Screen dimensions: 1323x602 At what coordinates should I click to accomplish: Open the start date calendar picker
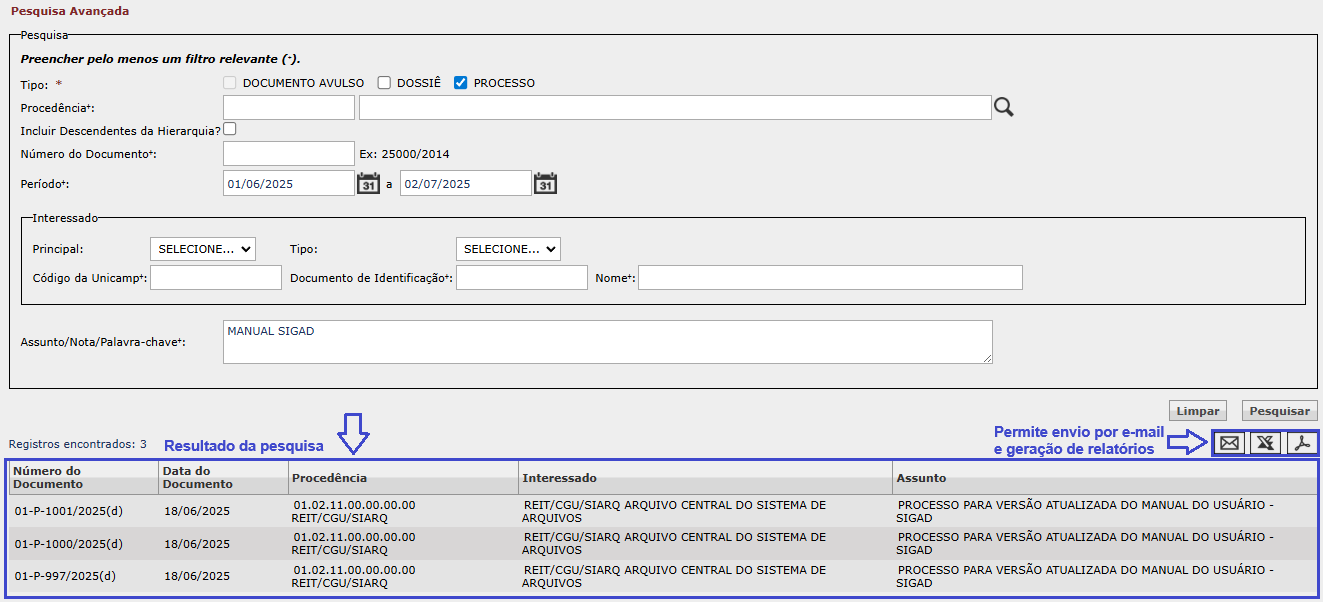(368, 184)
